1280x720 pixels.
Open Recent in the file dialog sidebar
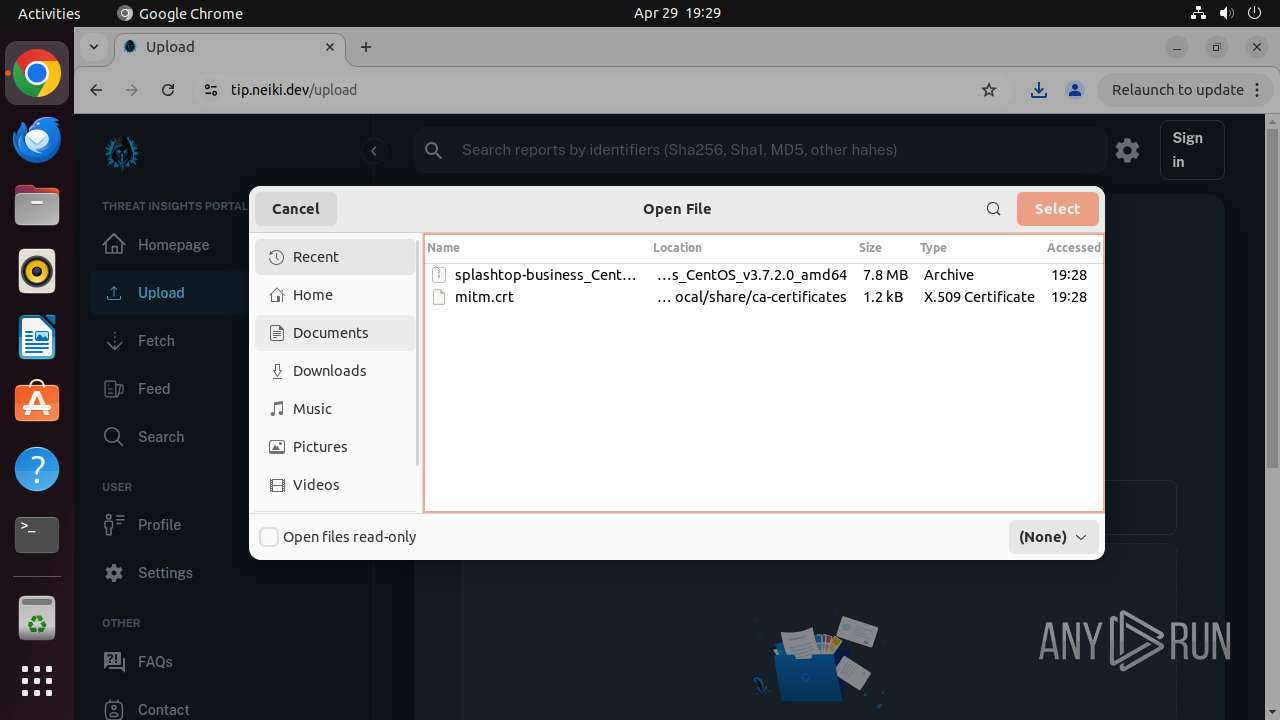pos(335,257)
